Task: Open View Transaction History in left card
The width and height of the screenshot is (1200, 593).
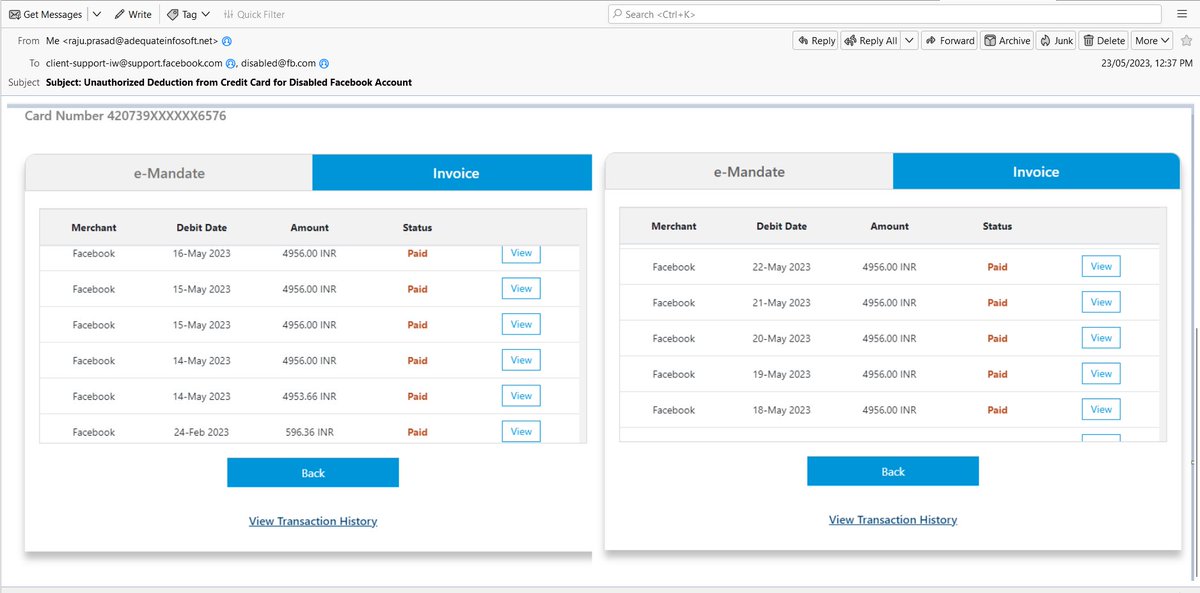Action: [313, 521]
